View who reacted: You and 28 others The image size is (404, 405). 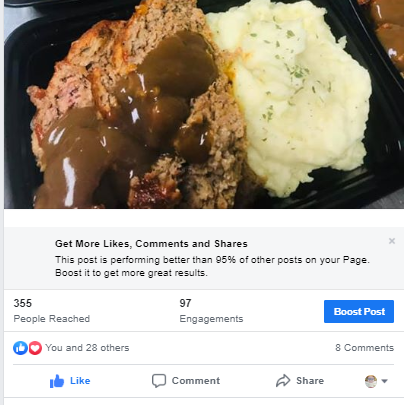(x=87, y=348)
